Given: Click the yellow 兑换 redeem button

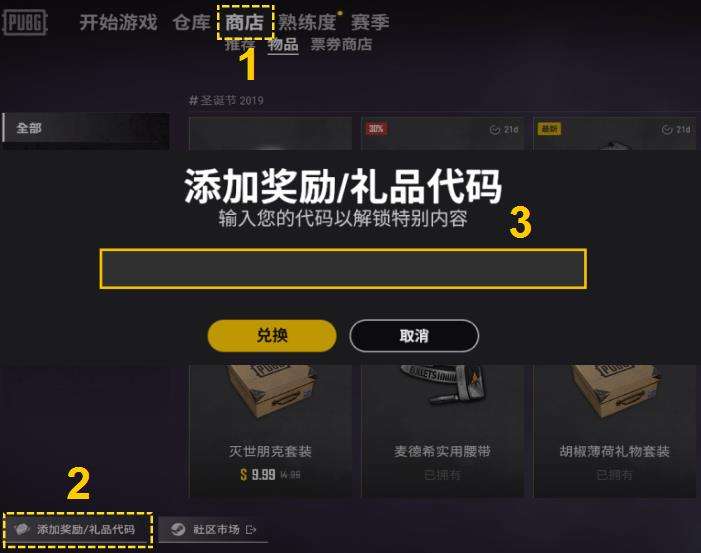Looking at the screenshot, I should (x=272, y=335).
